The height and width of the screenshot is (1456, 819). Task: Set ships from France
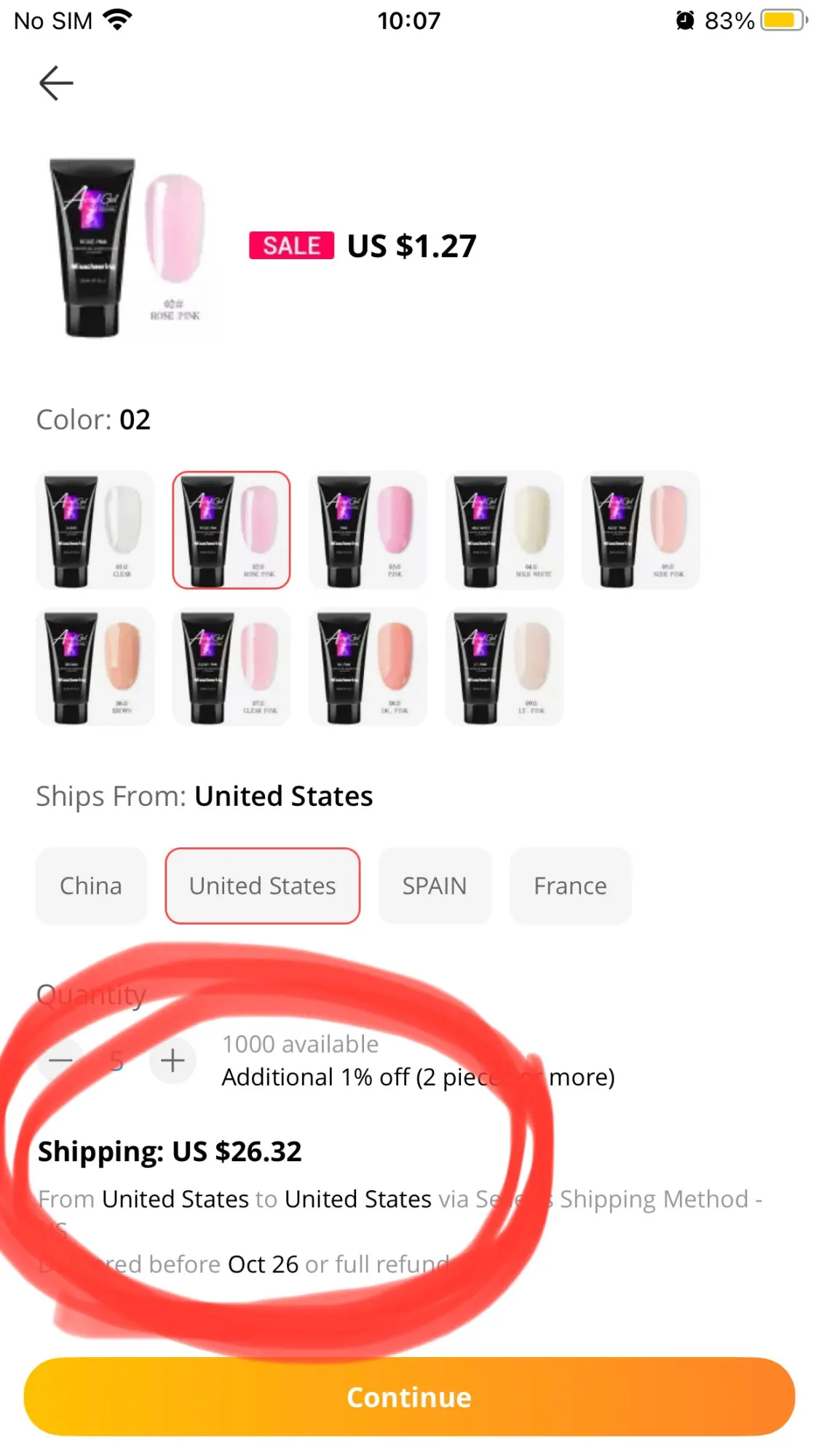click(570, 886)
